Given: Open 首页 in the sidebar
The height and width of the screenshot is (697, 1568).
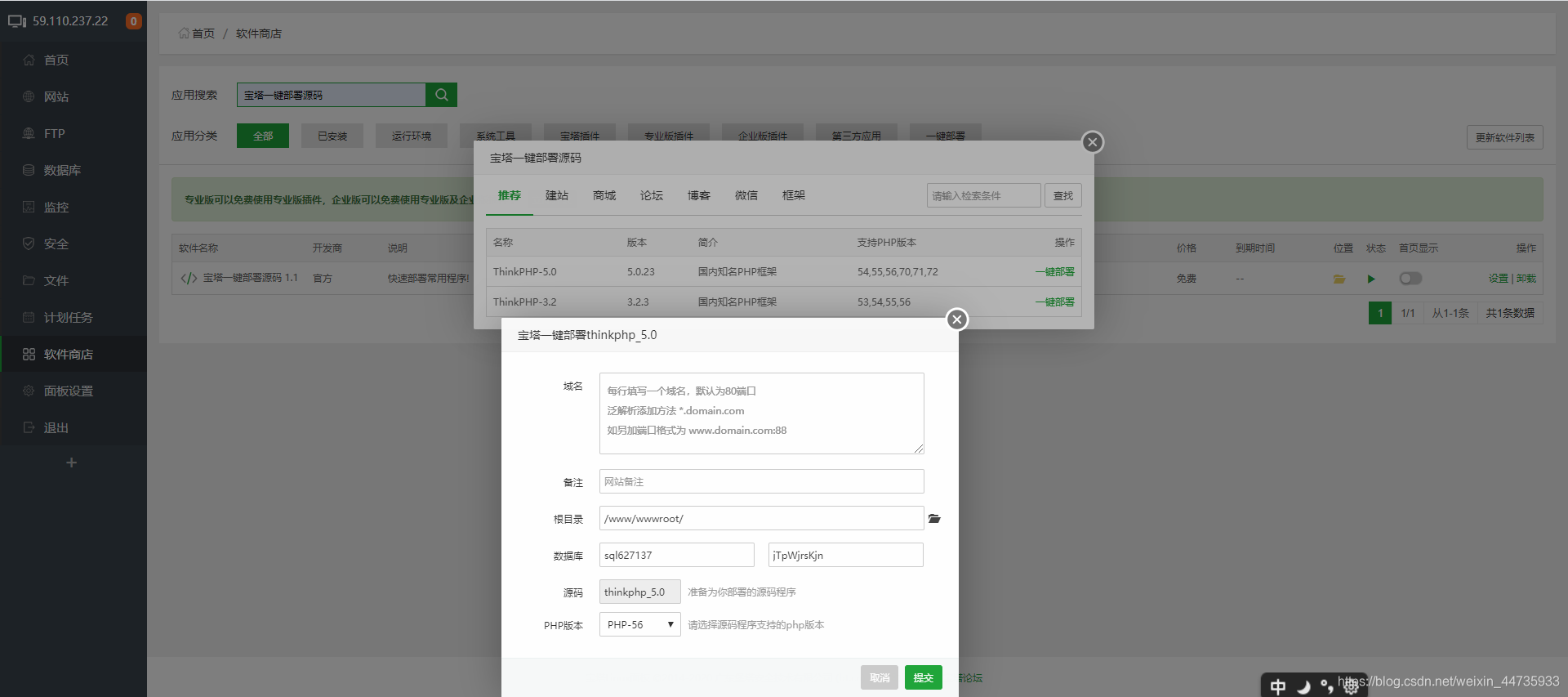Looking at the screenshot, I should pos(56,60).
